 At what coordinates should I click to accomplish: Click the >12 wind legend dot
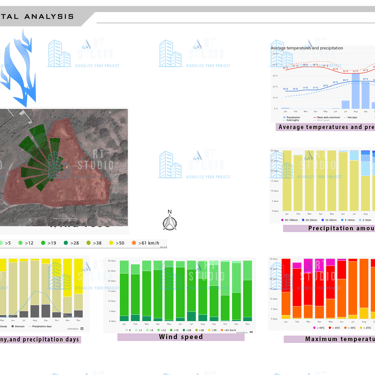coord(20,243)
